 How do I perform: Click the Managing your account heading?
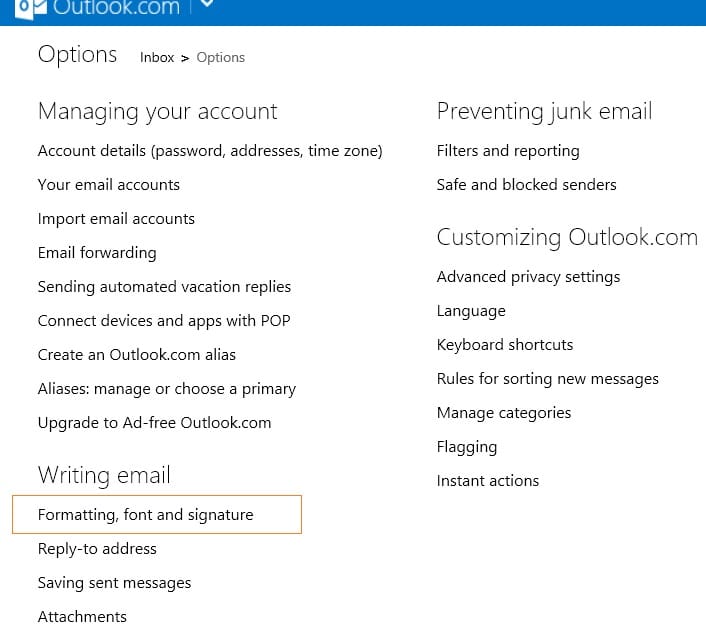click(158, 112)
